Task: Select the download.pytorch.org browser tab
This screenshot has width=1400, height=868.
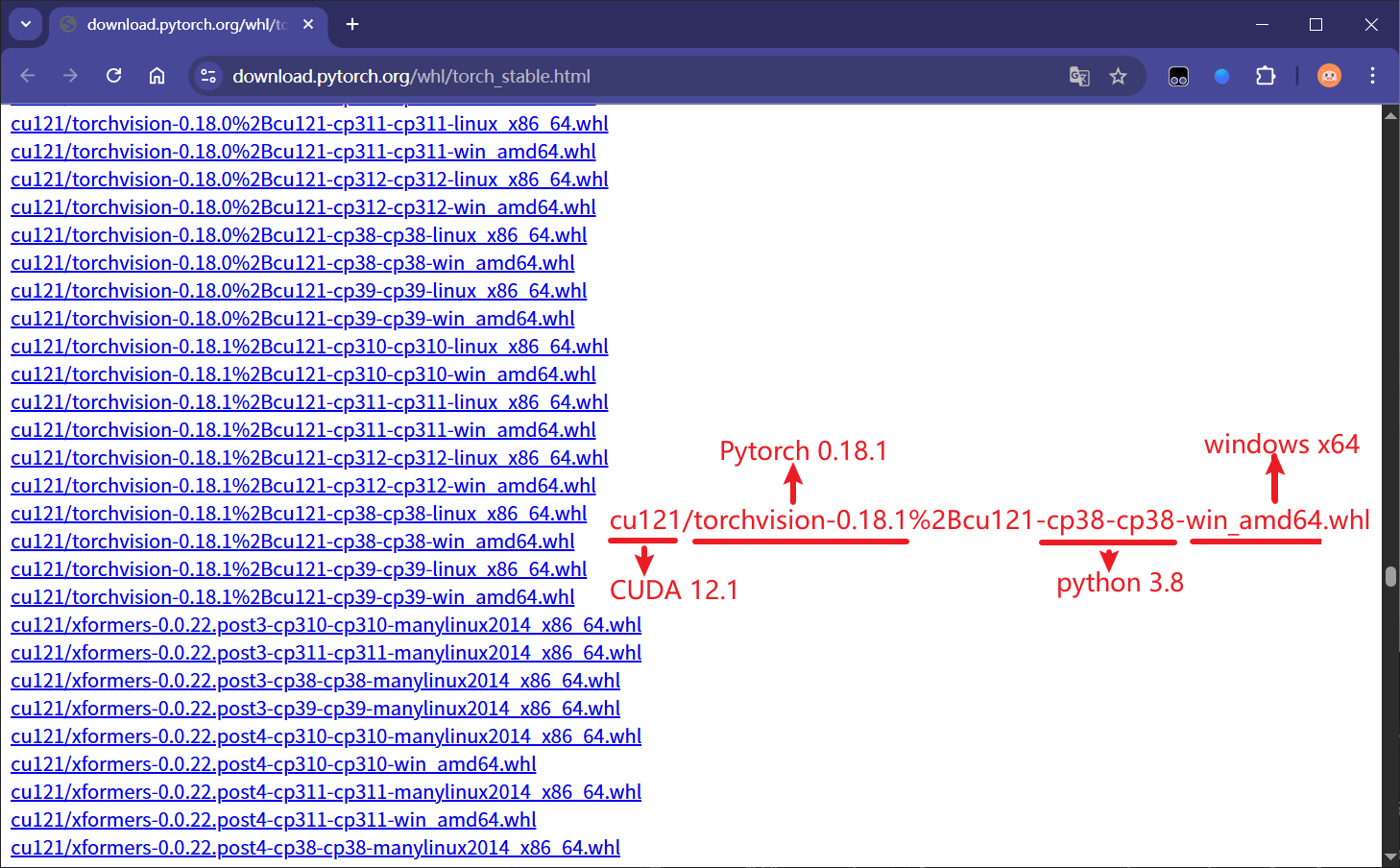Action: (187, 25)
